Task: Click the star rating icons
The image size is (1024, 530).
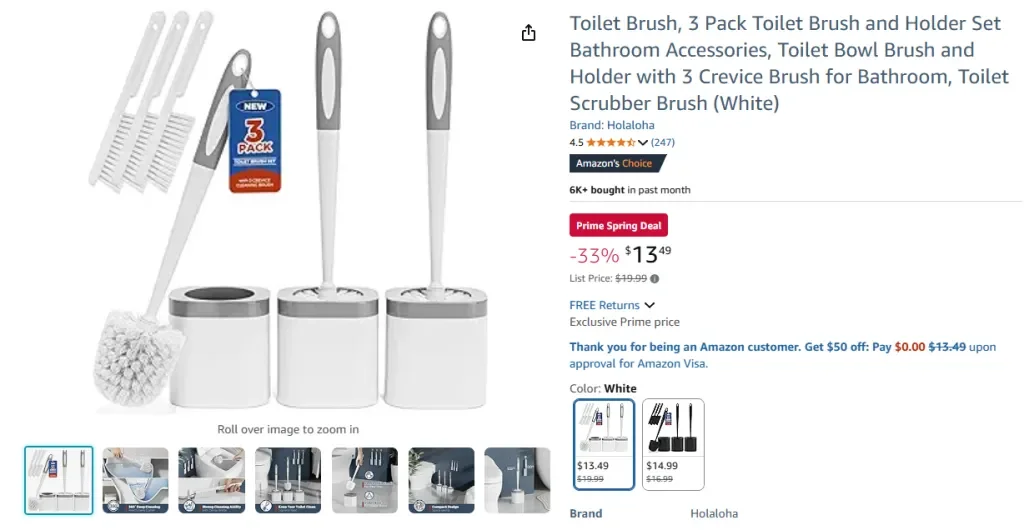Action: (611, 143)
